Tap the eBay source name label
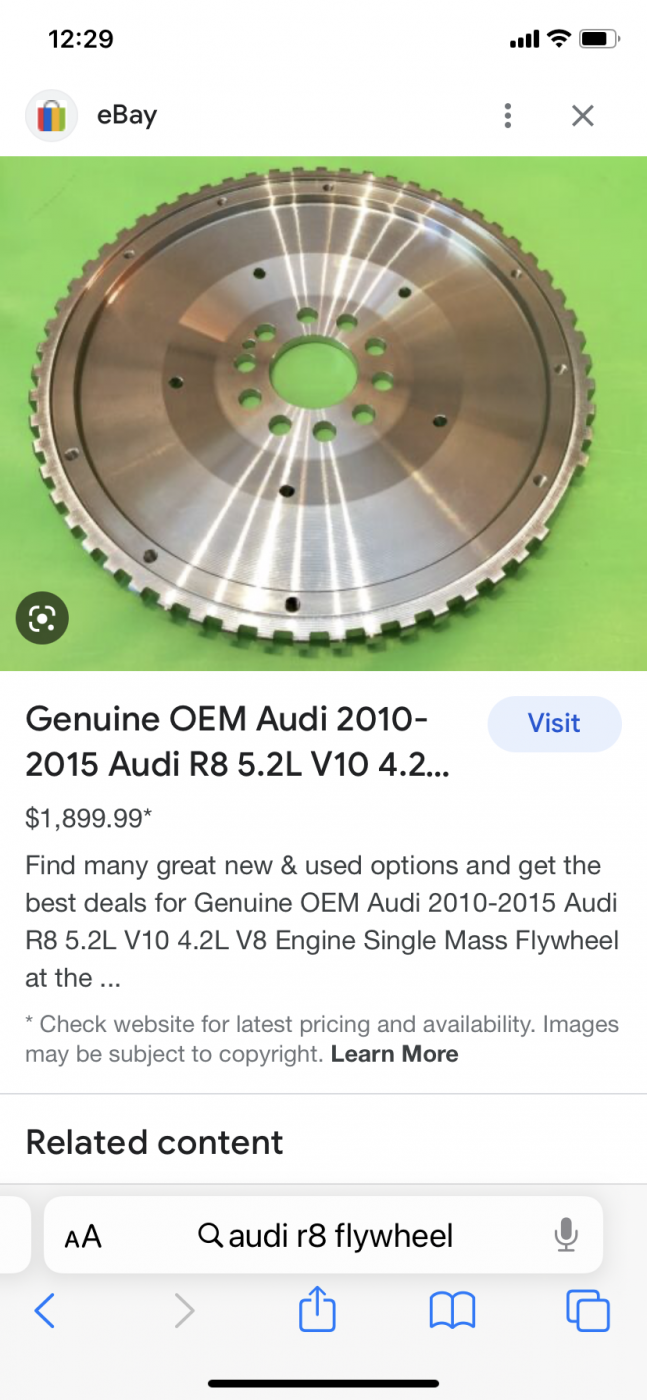 pos(127,116)
